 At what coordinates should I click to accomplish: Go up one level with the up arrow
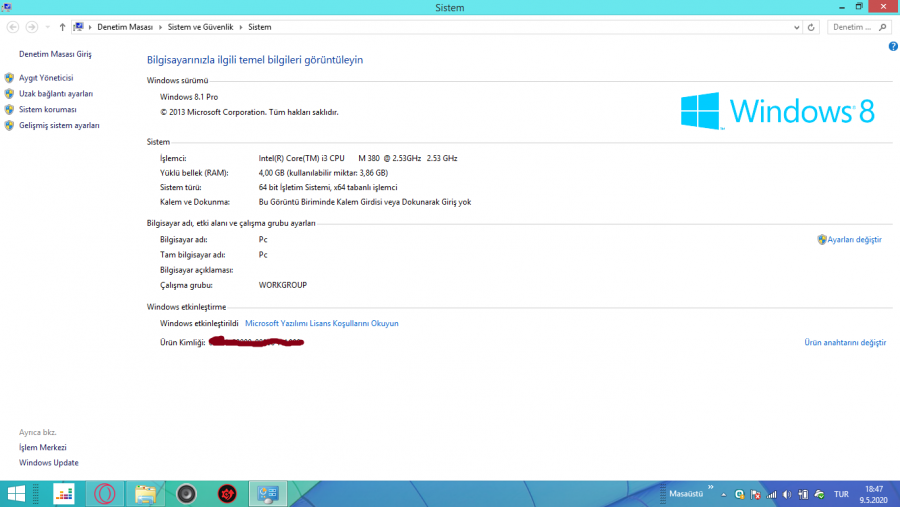(x=62, y=27)
